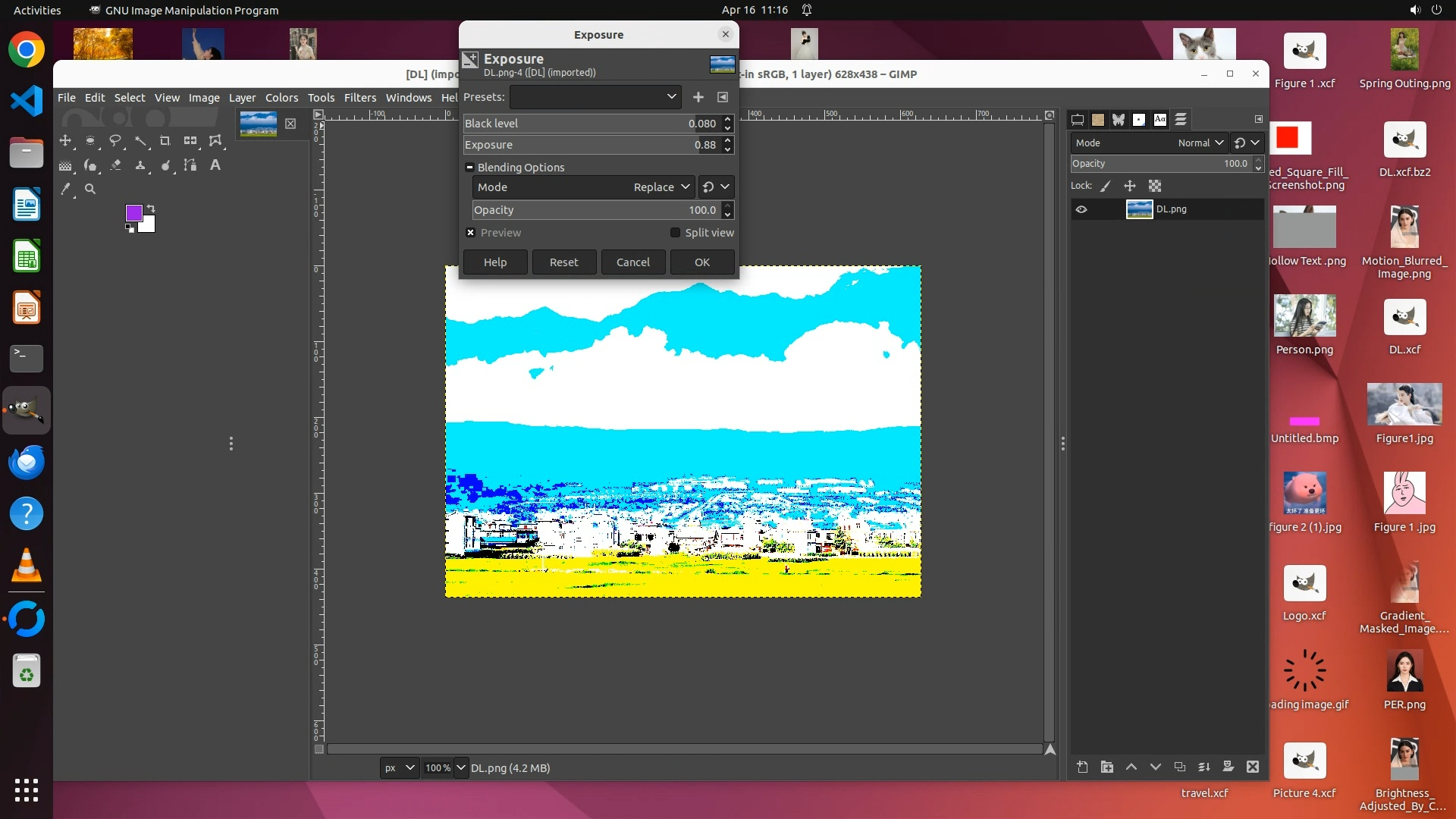Select the Eraser tool
The image size is (1456, 819).
115,165
